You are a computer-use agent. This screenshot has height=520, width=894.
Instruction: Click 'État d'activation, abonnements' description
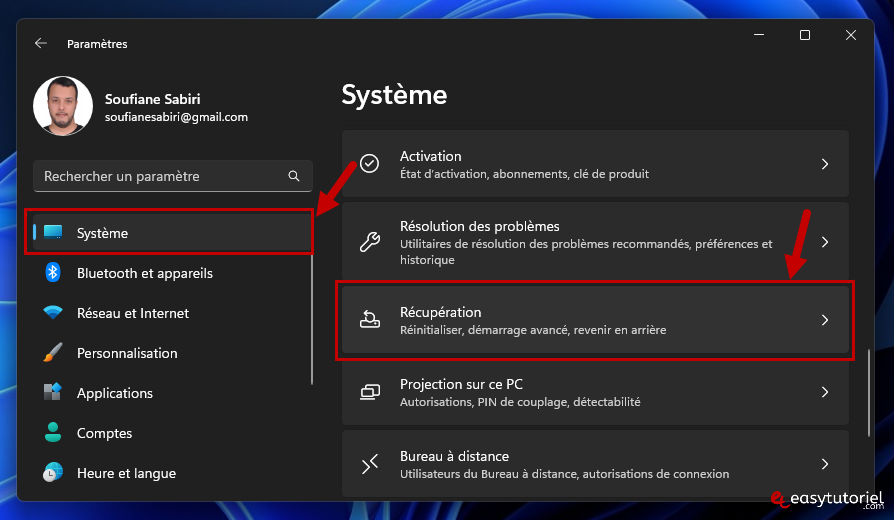524,174
